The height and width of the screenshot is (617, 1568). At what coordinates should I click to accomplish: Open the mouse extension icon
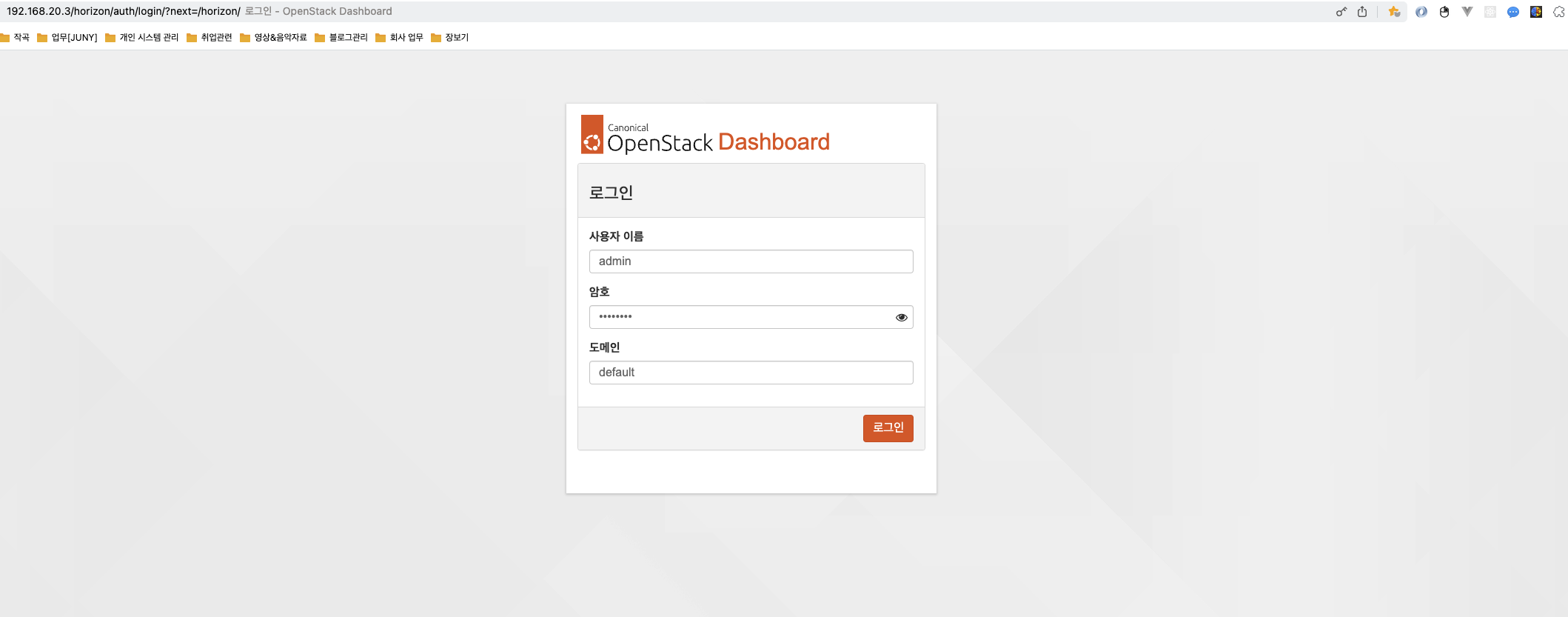[x=1444, y=12]
